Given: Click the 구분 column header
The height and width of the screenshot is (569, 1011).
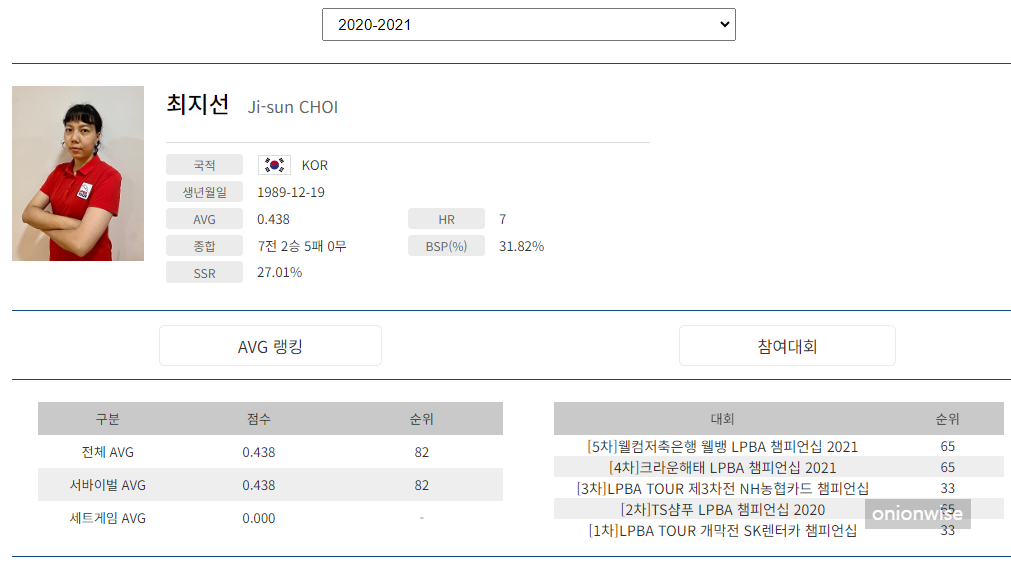Looking at the screenshot, I should (x=108, y=419).
